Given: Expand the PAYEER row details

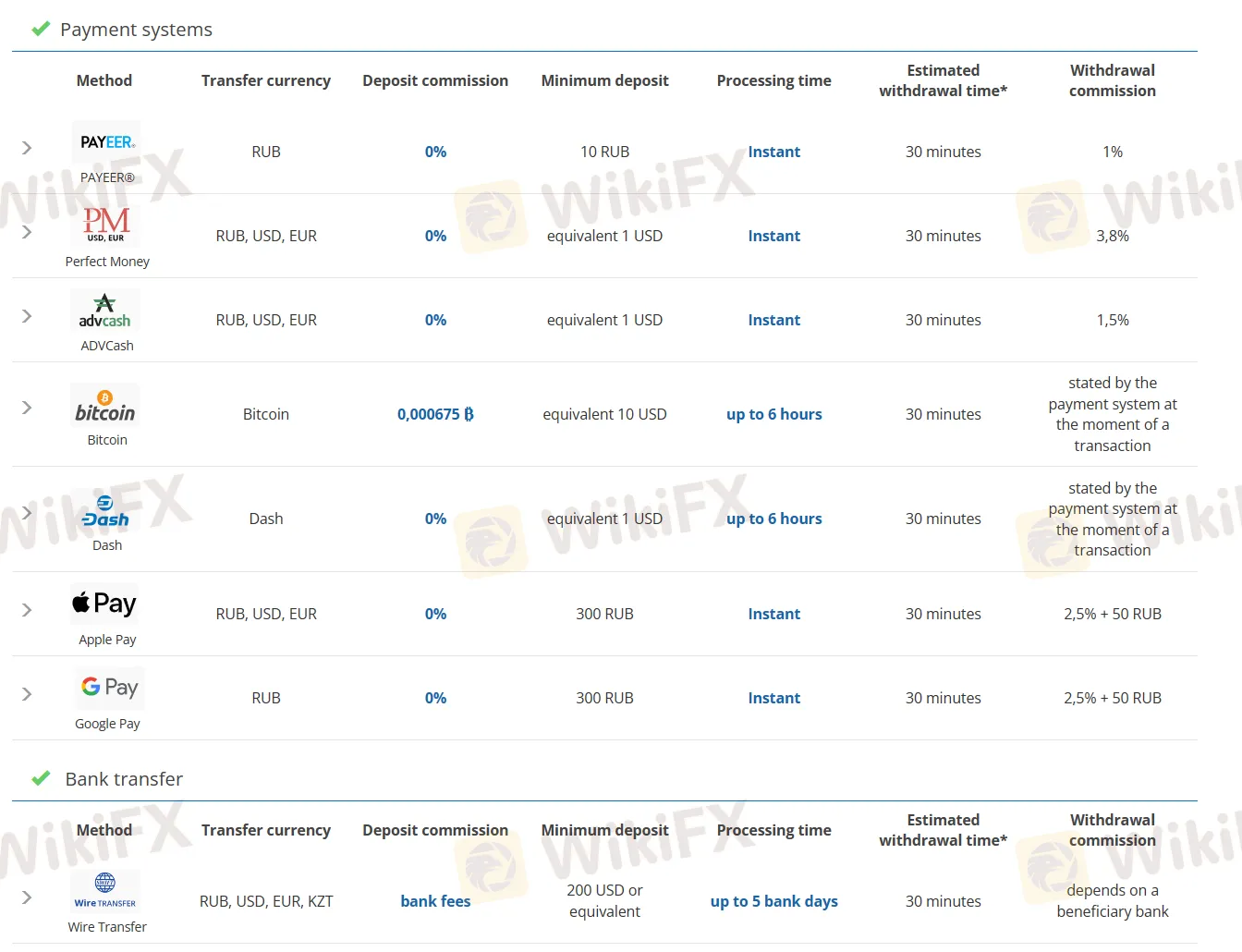Looking at the screenshot, I should 27,147.
